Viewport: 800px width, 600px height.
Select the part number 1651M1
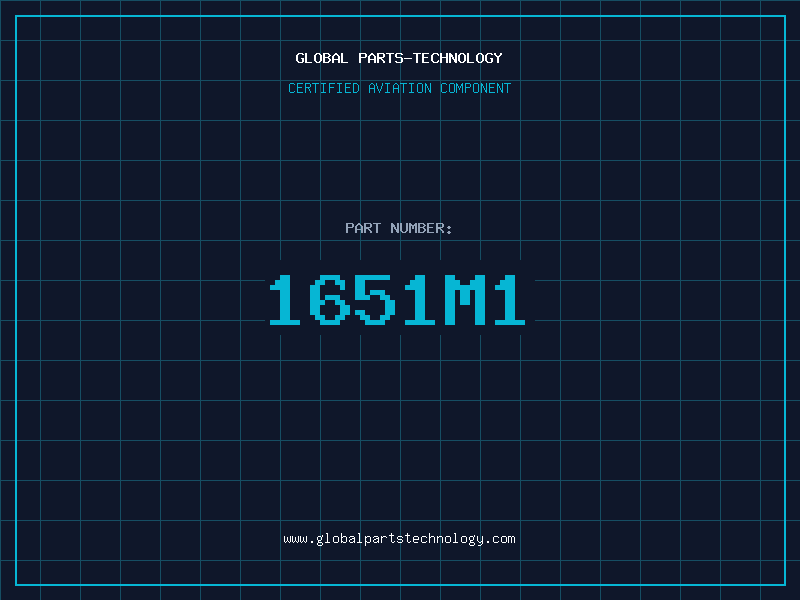[397, 300]
